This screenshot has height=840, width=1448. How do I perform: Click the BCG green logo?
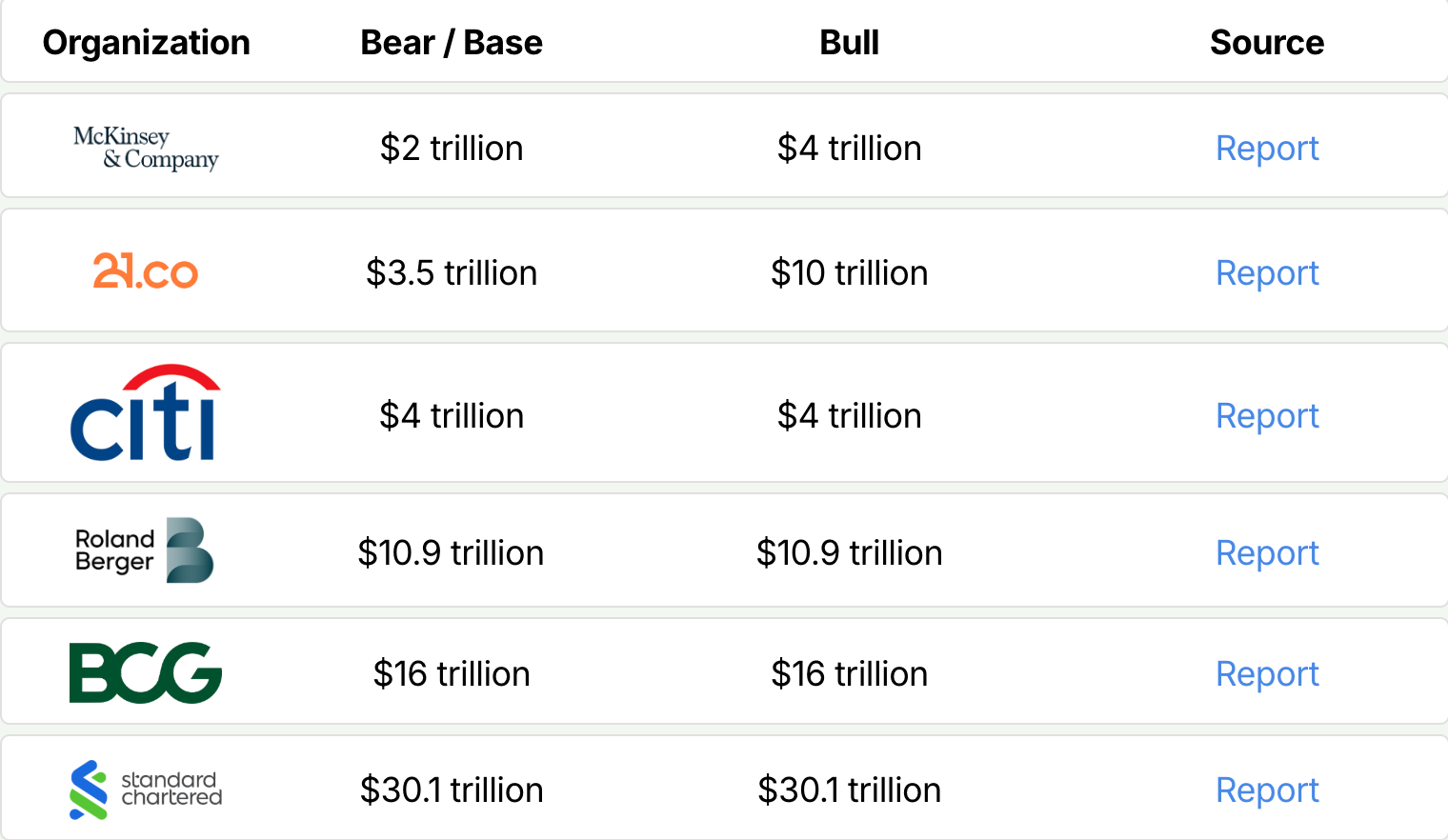tap(146, 672)
